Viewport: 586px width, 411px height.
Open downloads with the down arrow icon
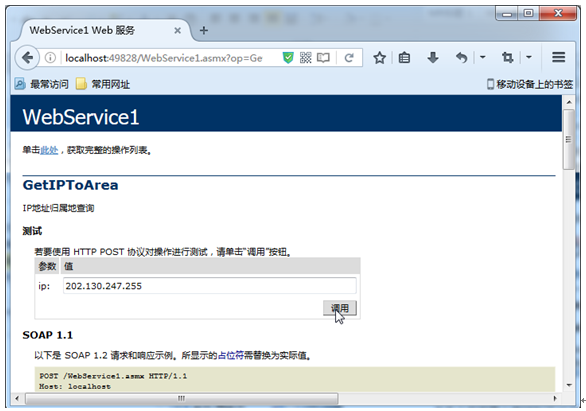coord(433,58)
